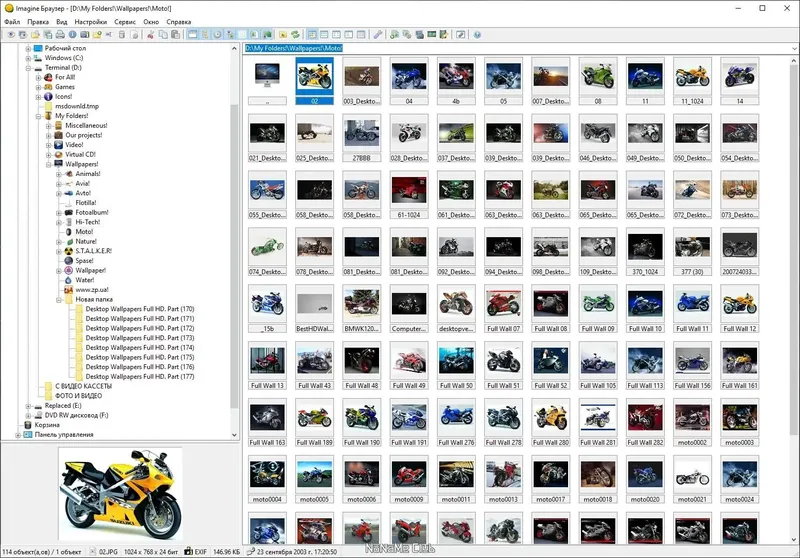800x558 pixels.
Task: Click the delete trash can icon
Action: [x=122, y=35]
